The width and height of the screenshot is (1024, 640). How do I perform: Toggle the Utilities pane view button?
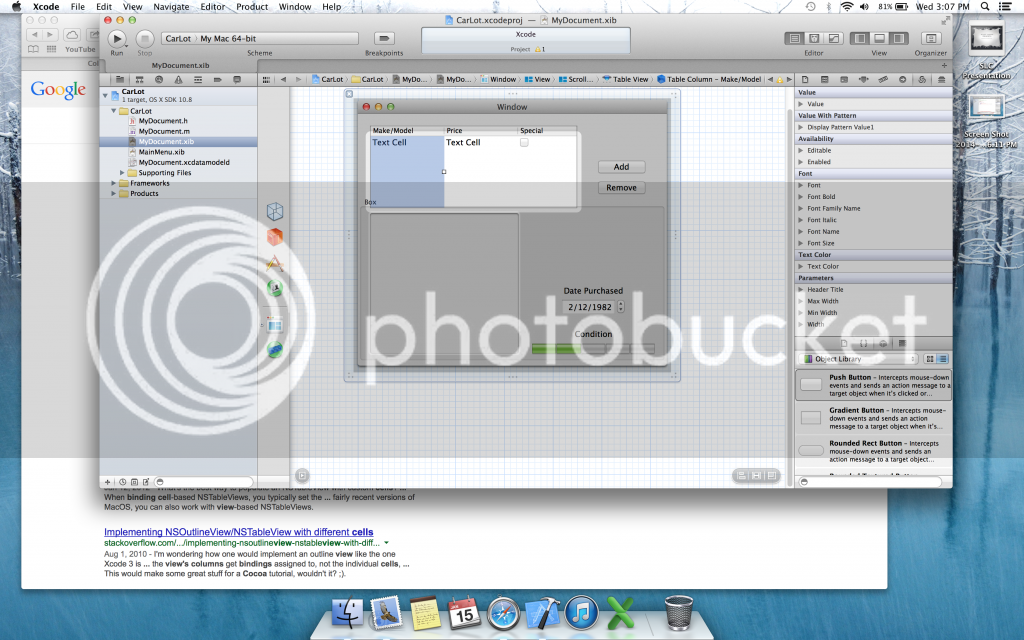(899, 39)
